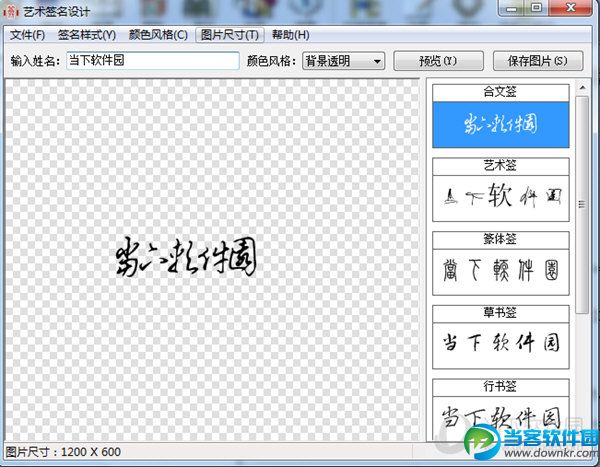Click the 输入姓名 name input field
The height and width of the screenshot is (467, 600).
point(153,61)
